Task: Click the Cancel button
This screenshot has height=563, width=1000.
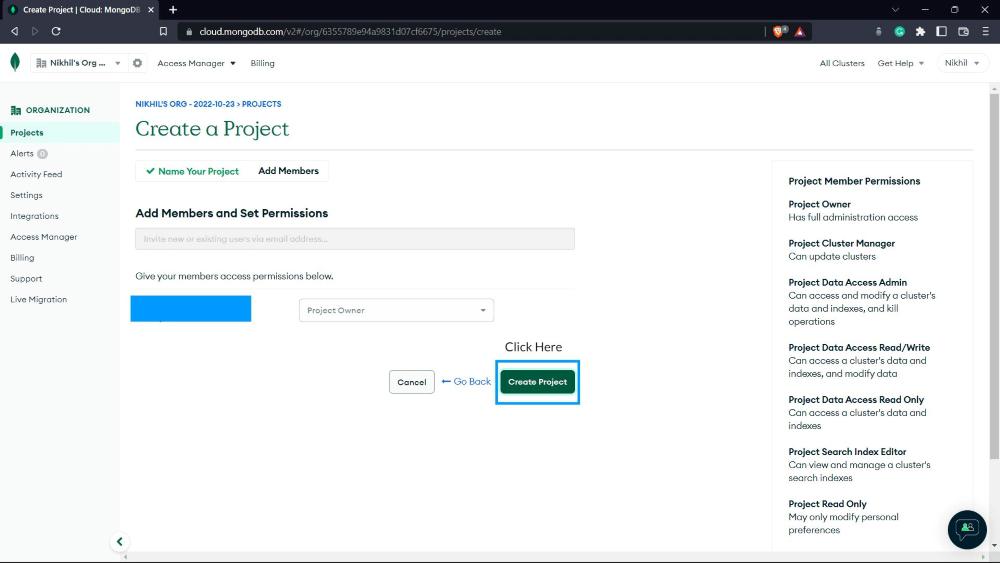Action: point(411,382)
